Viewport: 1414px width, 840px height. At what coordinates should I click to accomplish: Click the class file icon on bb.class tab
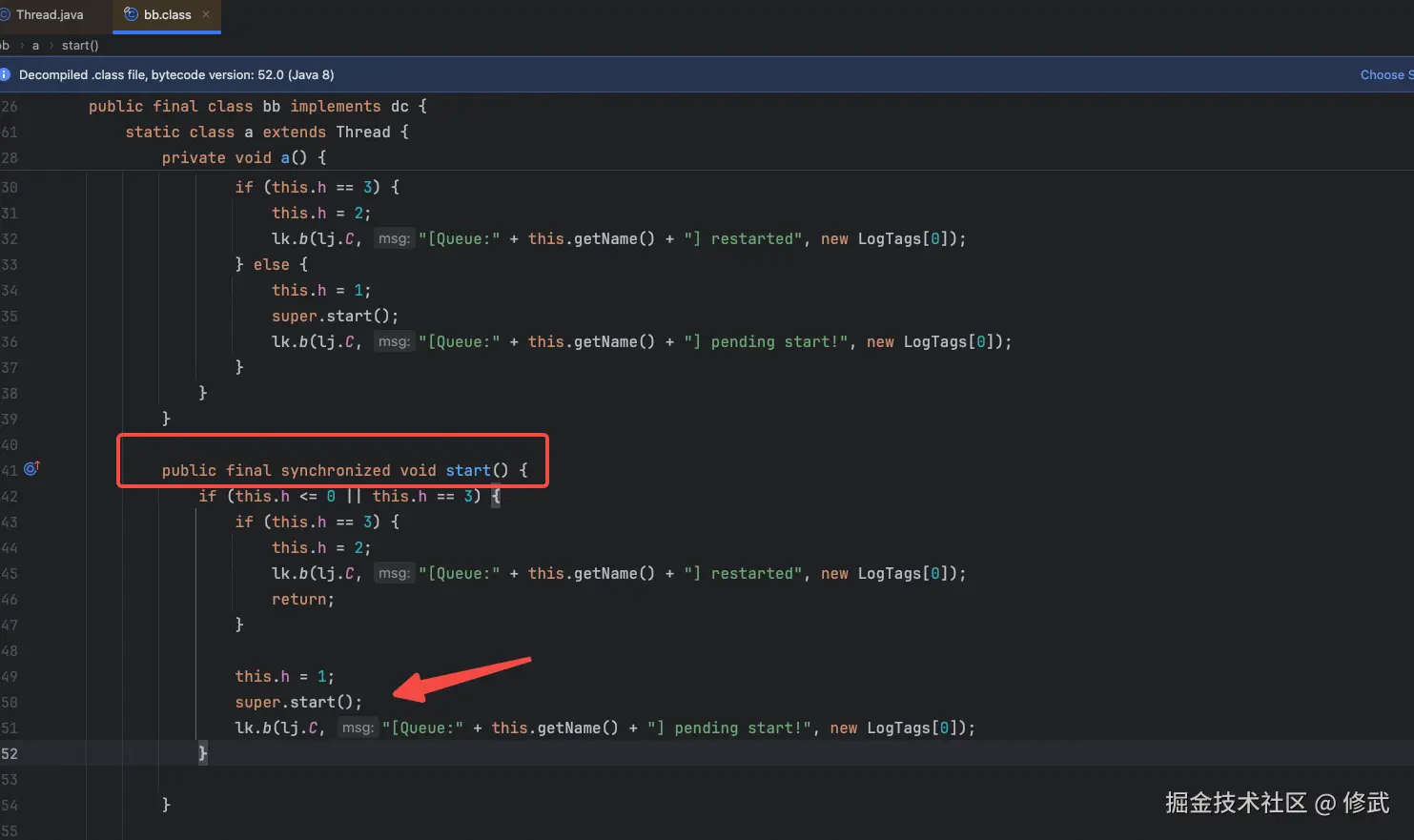pos(132,14)
